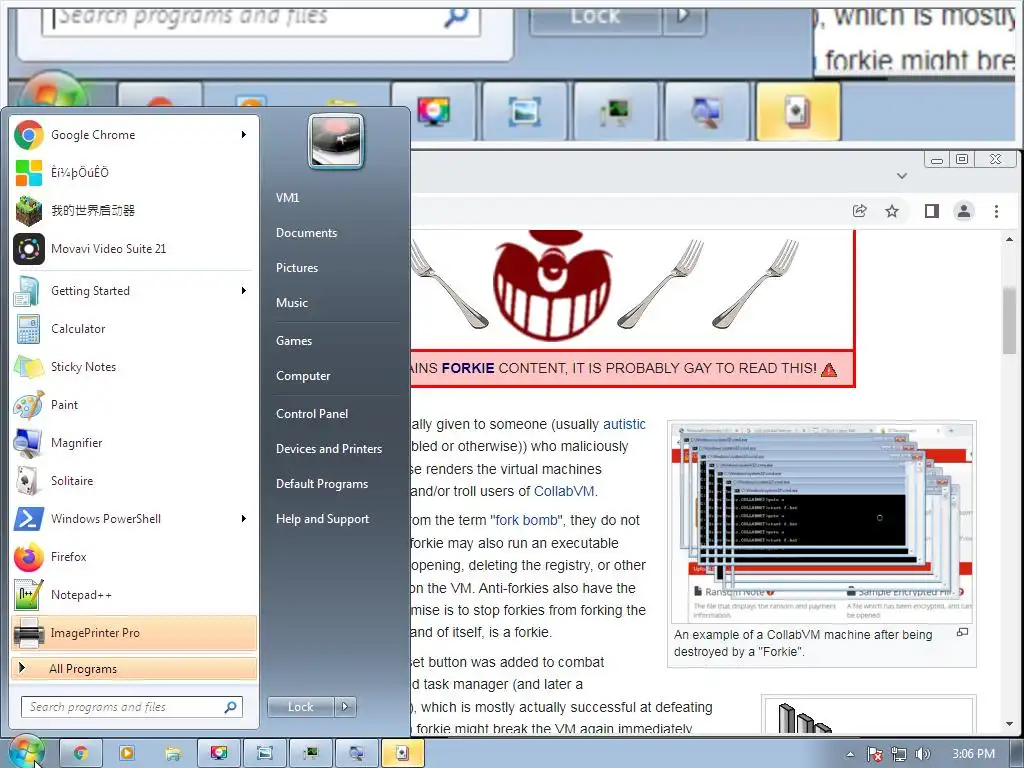The image size is (1024, 768).
Task: Expand All Programs in the Start menu
Action: [x=134, y=668]
